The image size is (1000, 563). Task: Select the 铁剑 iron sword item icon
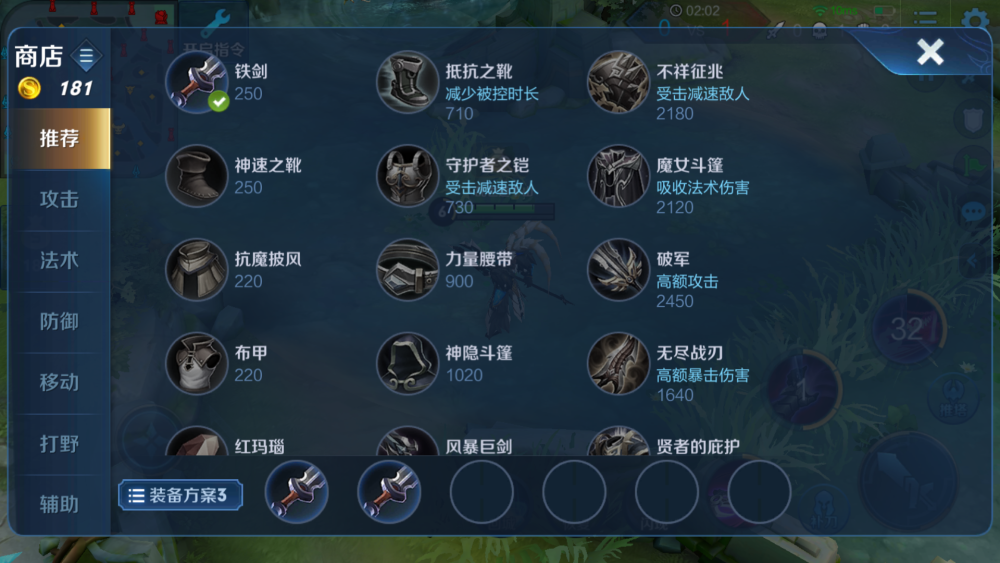[196, 82]
